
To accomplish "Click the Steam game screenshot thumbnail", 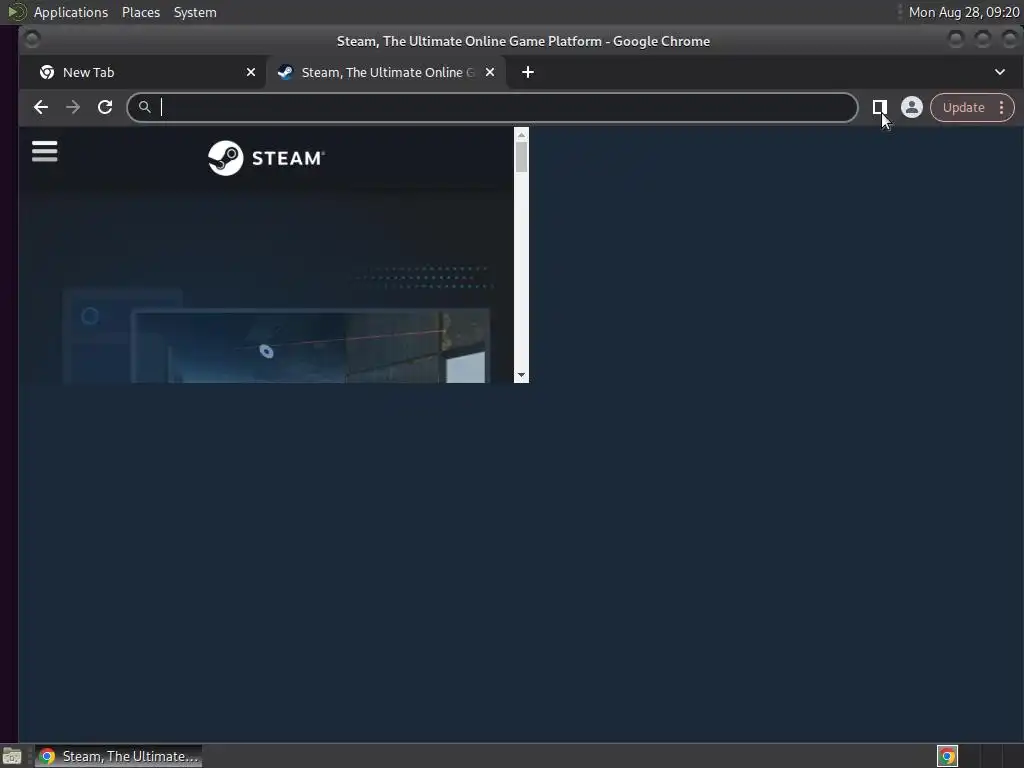I will (310, 345).
